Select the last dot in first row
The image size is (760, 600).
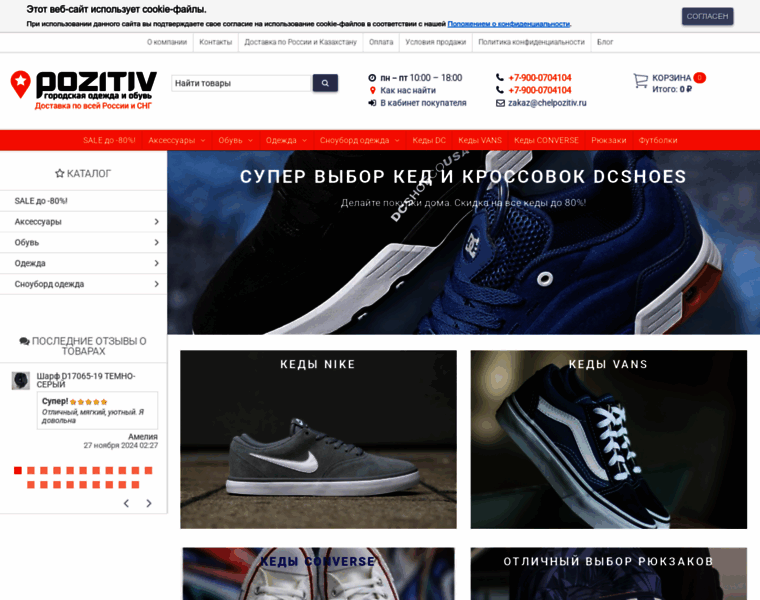(148, 470)
